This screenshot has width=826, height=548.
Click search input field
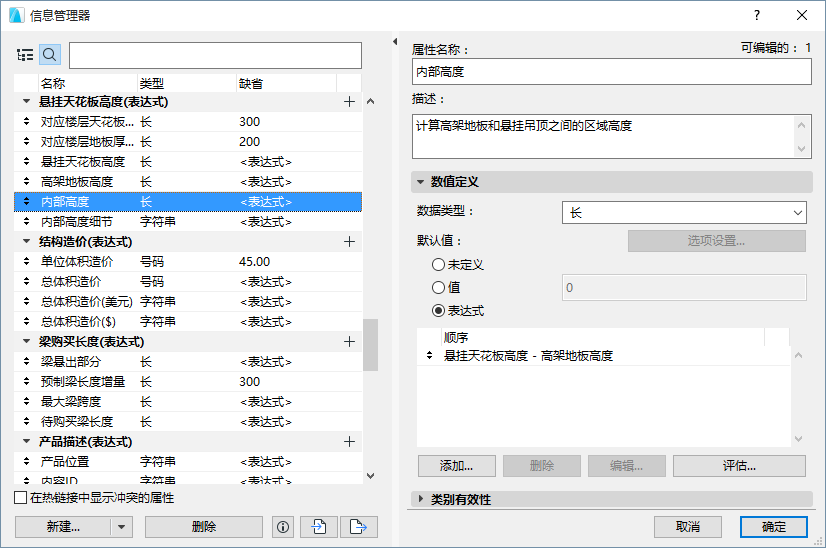pyautogui.click(x=215, y=55)
